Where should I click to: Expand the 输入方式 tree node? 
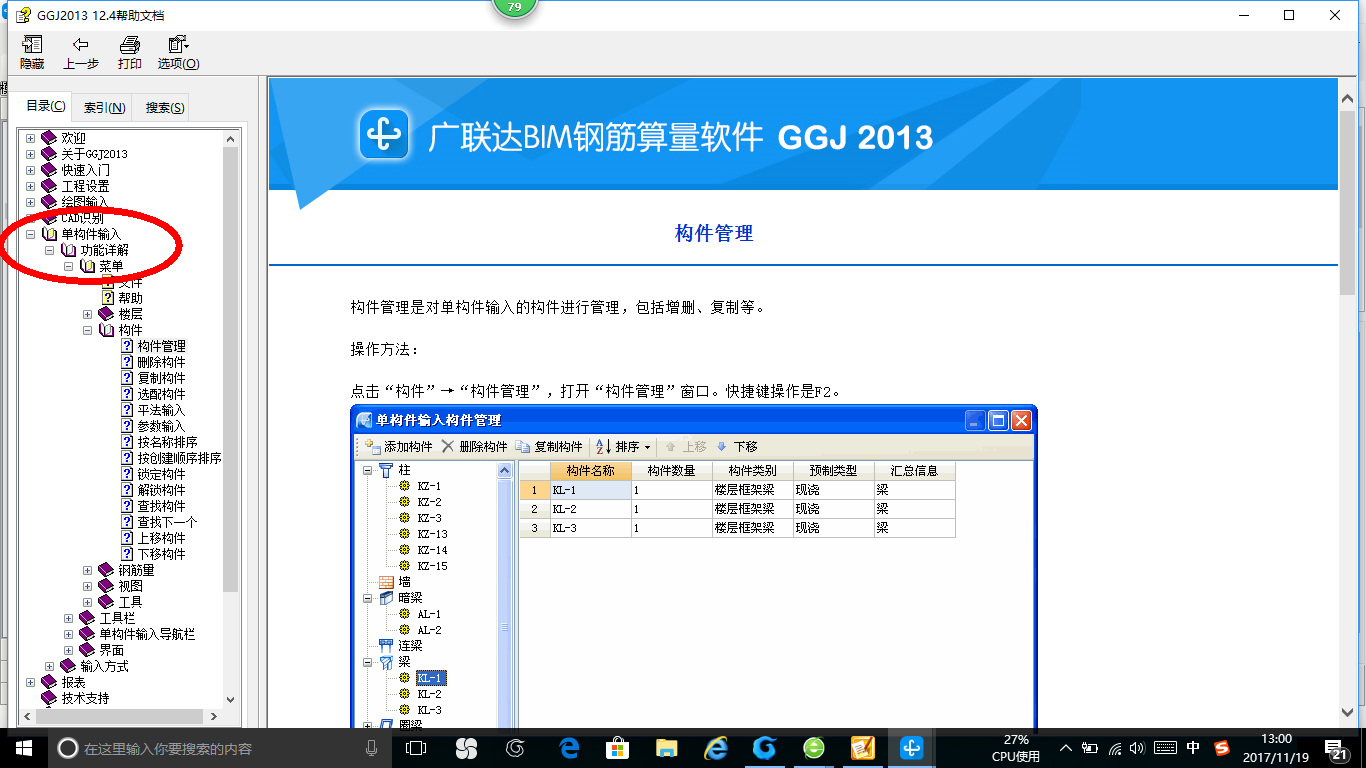click(49, 666)
